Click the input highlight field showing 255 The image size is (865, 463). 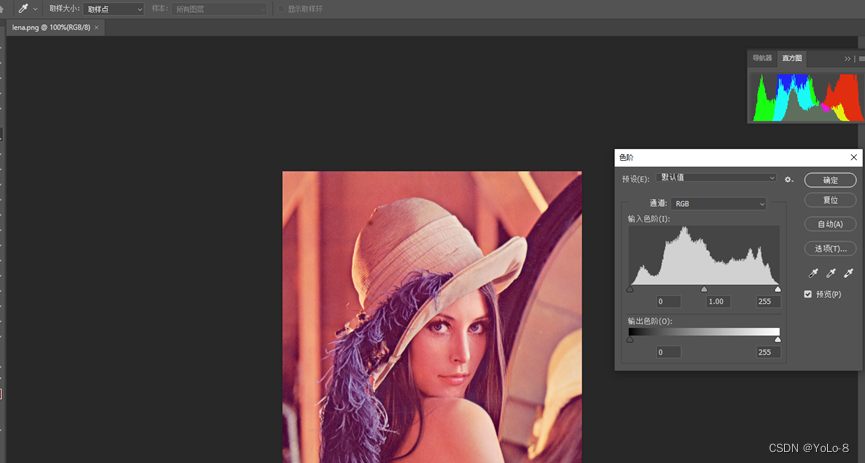(x=768, y=301)
